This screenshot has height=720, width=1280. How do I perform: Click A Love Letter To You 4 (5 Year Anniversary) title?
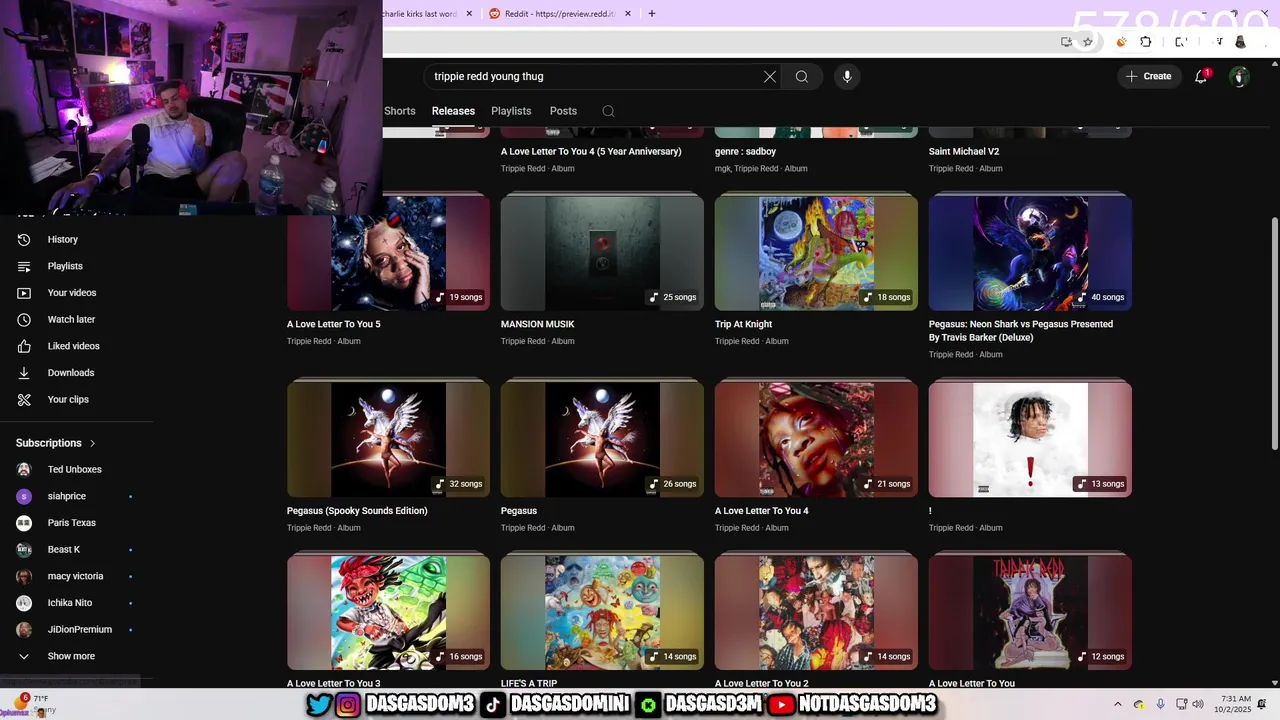coord(591,152)
